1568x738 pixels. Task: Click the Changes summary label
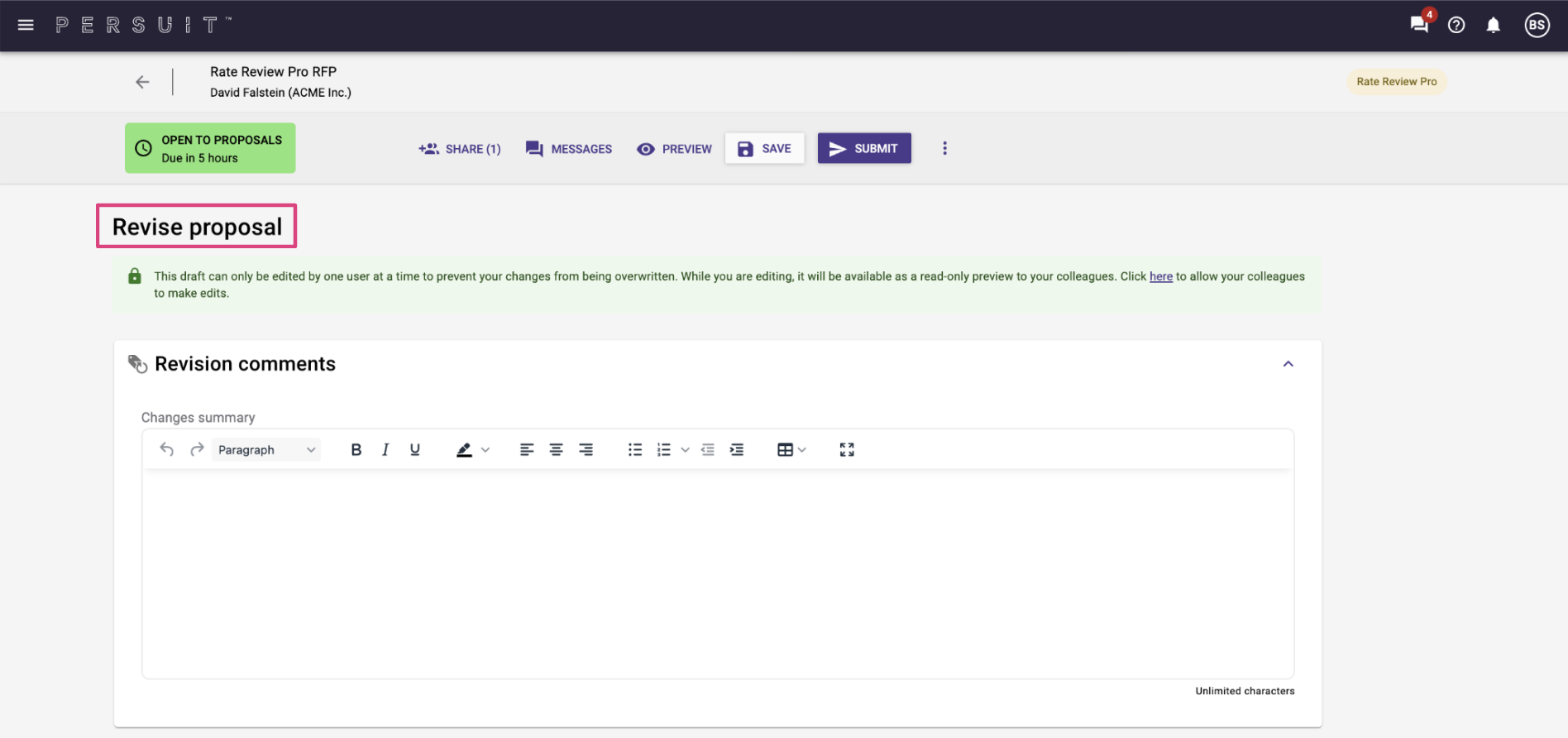[x=198, y=418]
